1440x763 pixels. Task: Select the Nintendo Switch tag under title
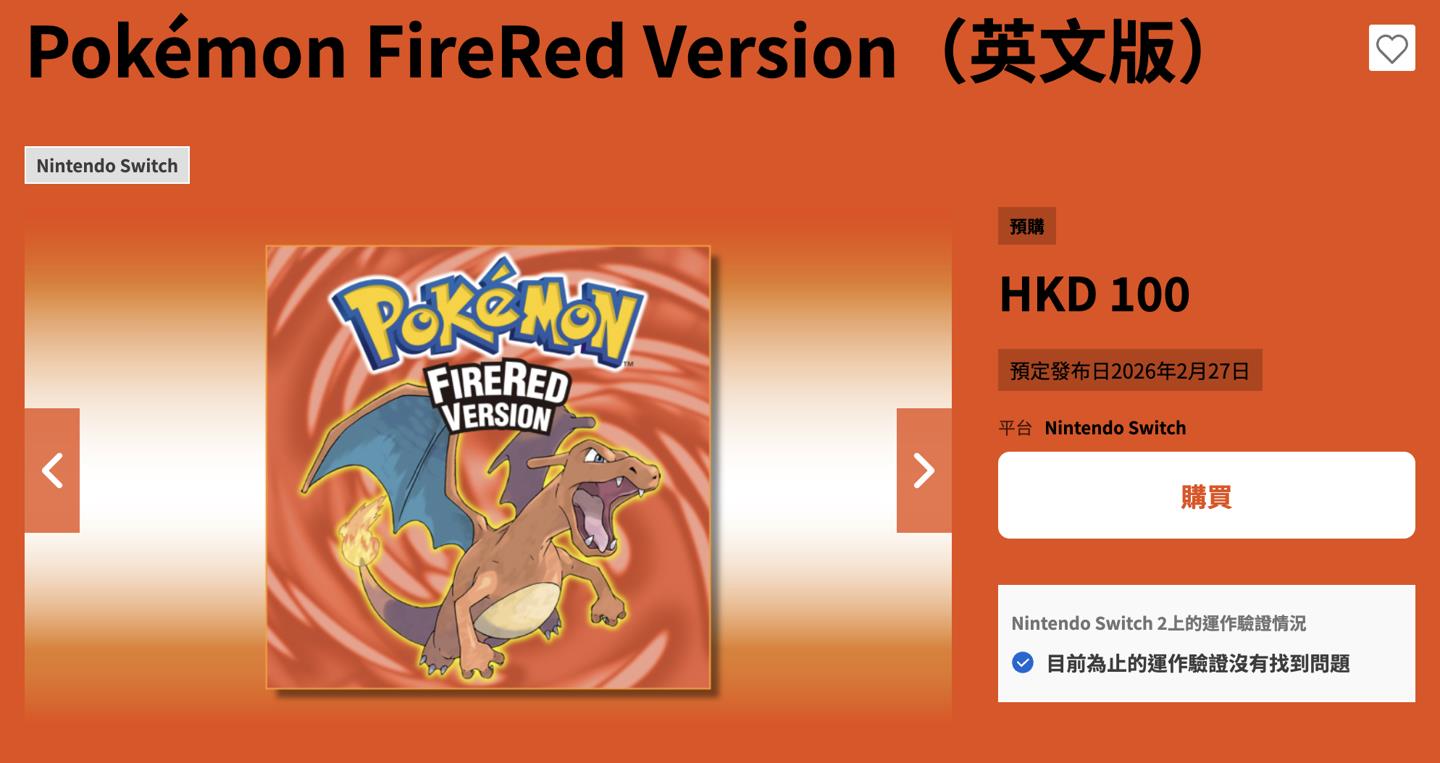(107, 166)
